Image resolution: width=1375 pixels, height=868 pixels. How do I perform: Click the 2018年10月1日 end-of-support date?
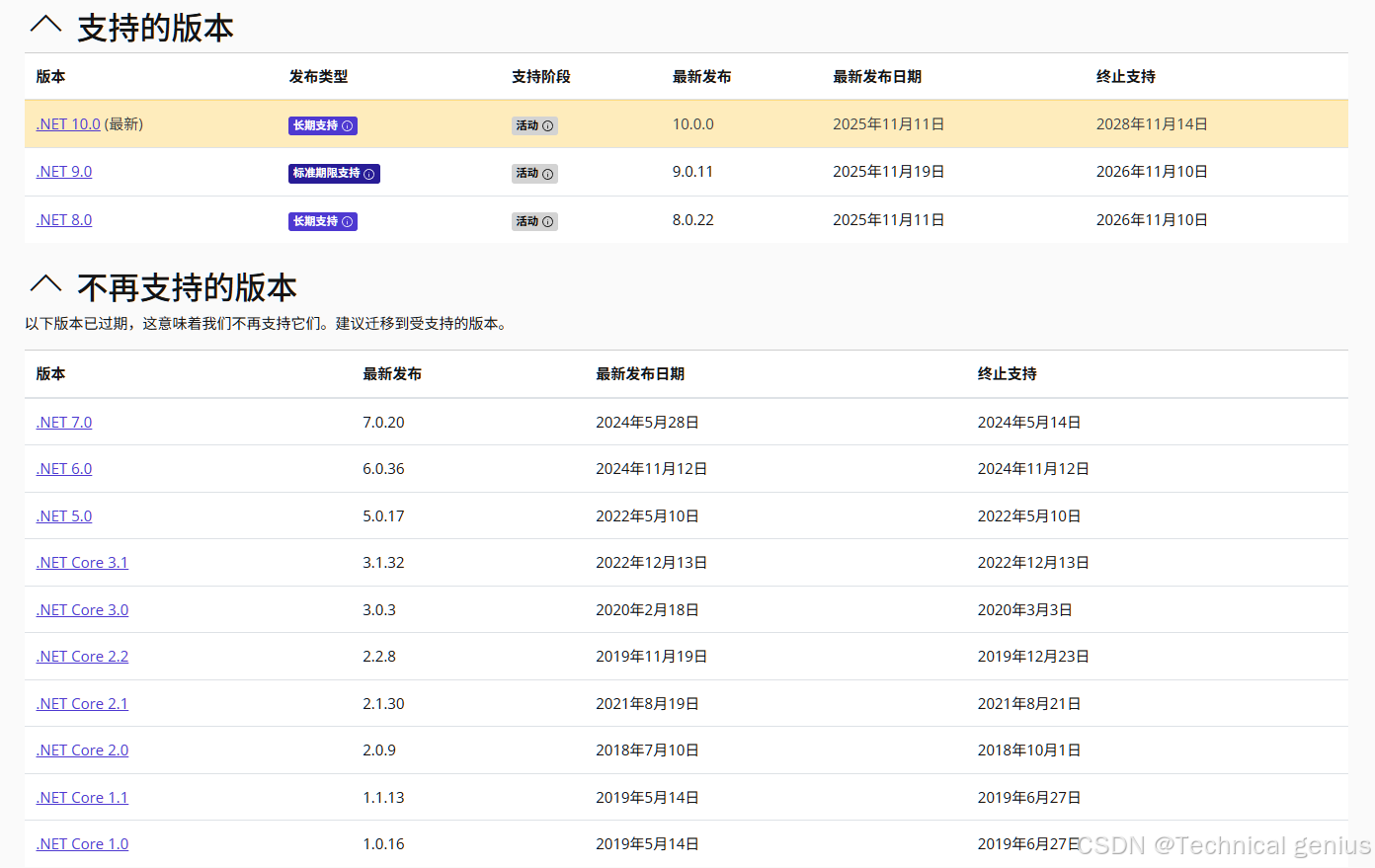pyautogui.click(x=1029, y=750)
